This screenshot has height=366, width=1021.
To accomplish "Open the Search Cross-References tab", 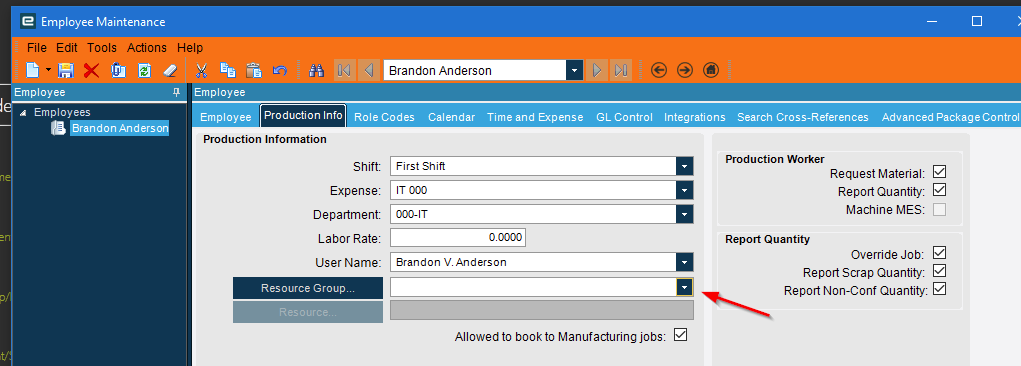I will point(803,117).
